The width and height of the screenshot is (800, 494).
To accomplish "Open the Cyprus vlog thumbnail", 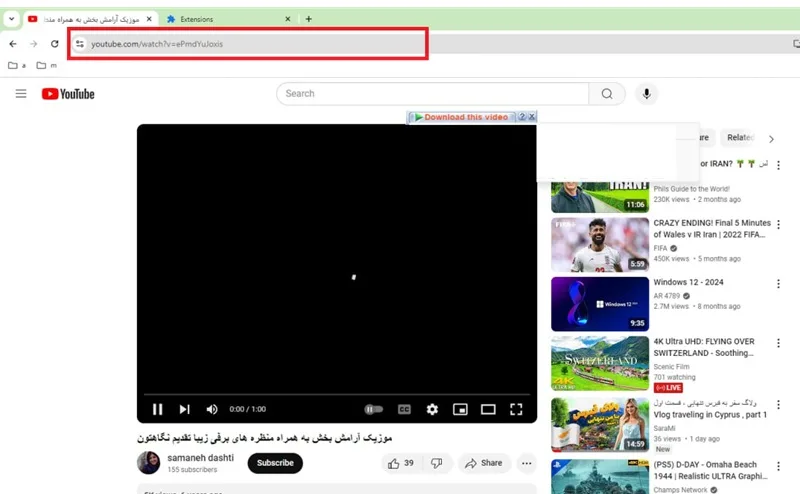I will coord(600,425).
